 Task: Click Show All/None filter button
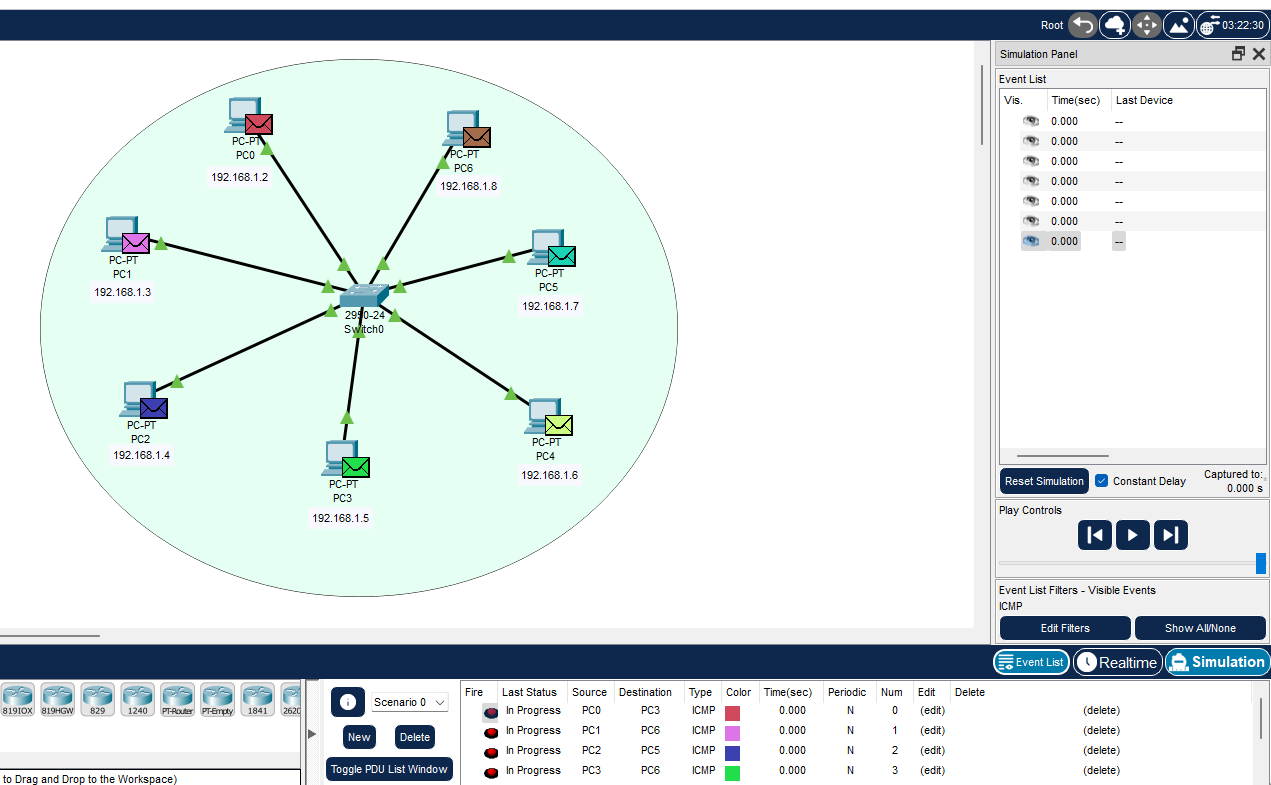click(1200, 628)
